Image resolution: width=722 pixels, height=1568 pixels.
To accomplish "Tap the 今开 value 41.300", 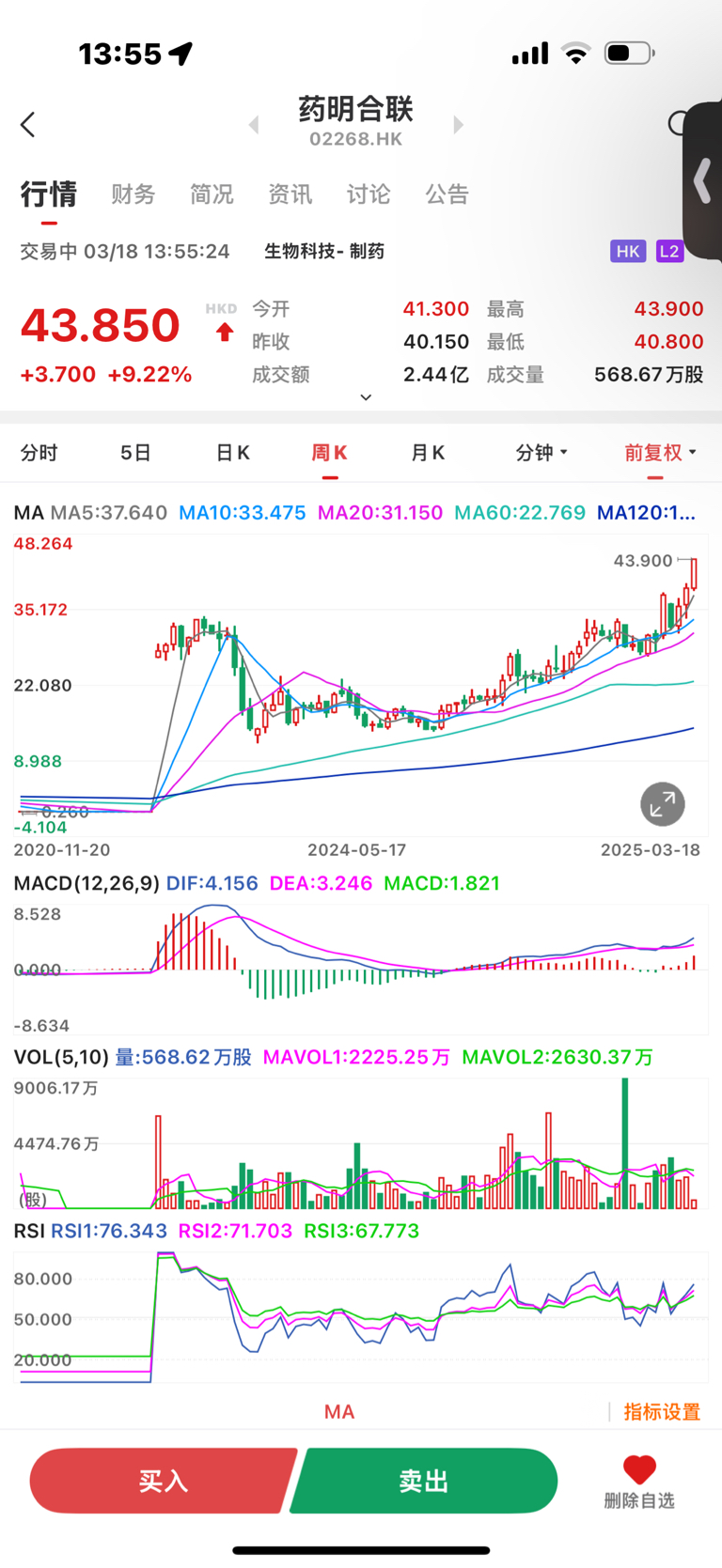I will 436,309.
